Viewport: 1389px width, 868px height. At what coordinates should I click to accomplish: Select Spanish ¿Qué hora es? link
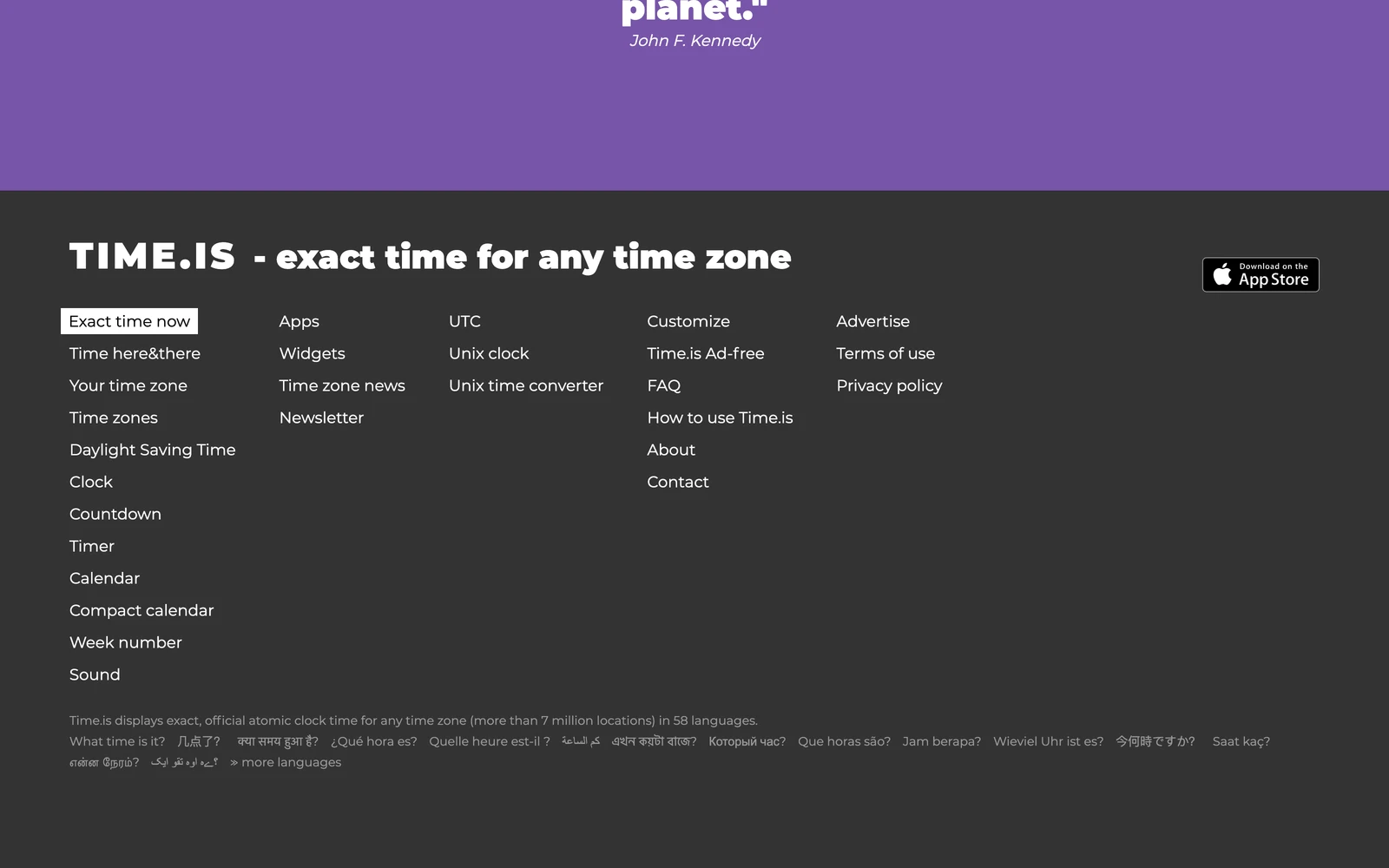pyautogui.click(x=374, y=741)
